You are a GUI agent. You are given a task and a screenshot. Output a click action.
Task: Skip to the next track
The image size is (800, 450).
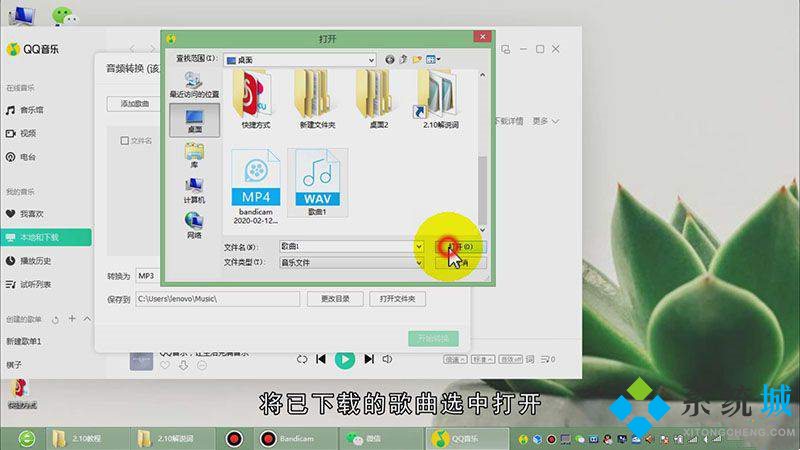369,359
